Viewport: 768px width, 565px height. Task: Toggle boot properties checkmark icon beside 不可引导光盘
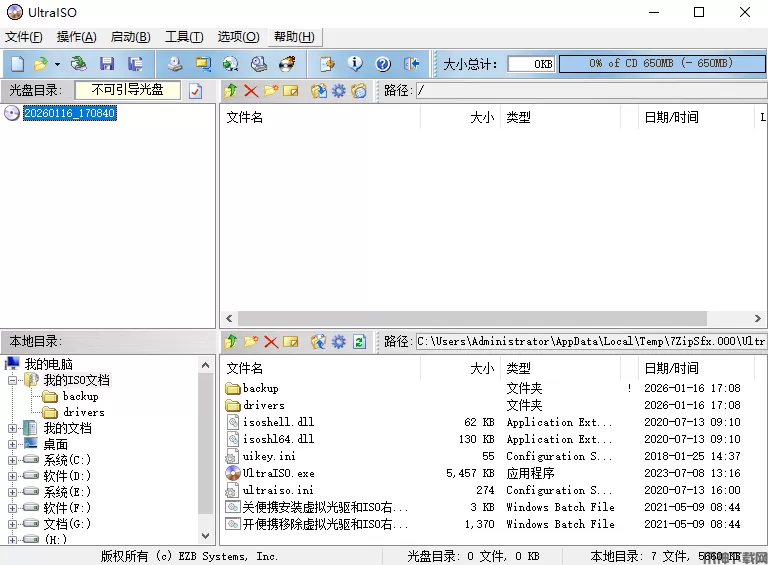195,91
